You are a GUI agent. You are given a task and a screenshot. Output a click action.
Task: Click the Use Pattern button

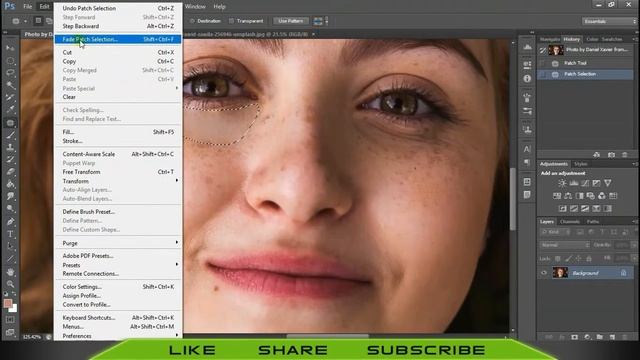pyautogui.click(x=291, y=21)
